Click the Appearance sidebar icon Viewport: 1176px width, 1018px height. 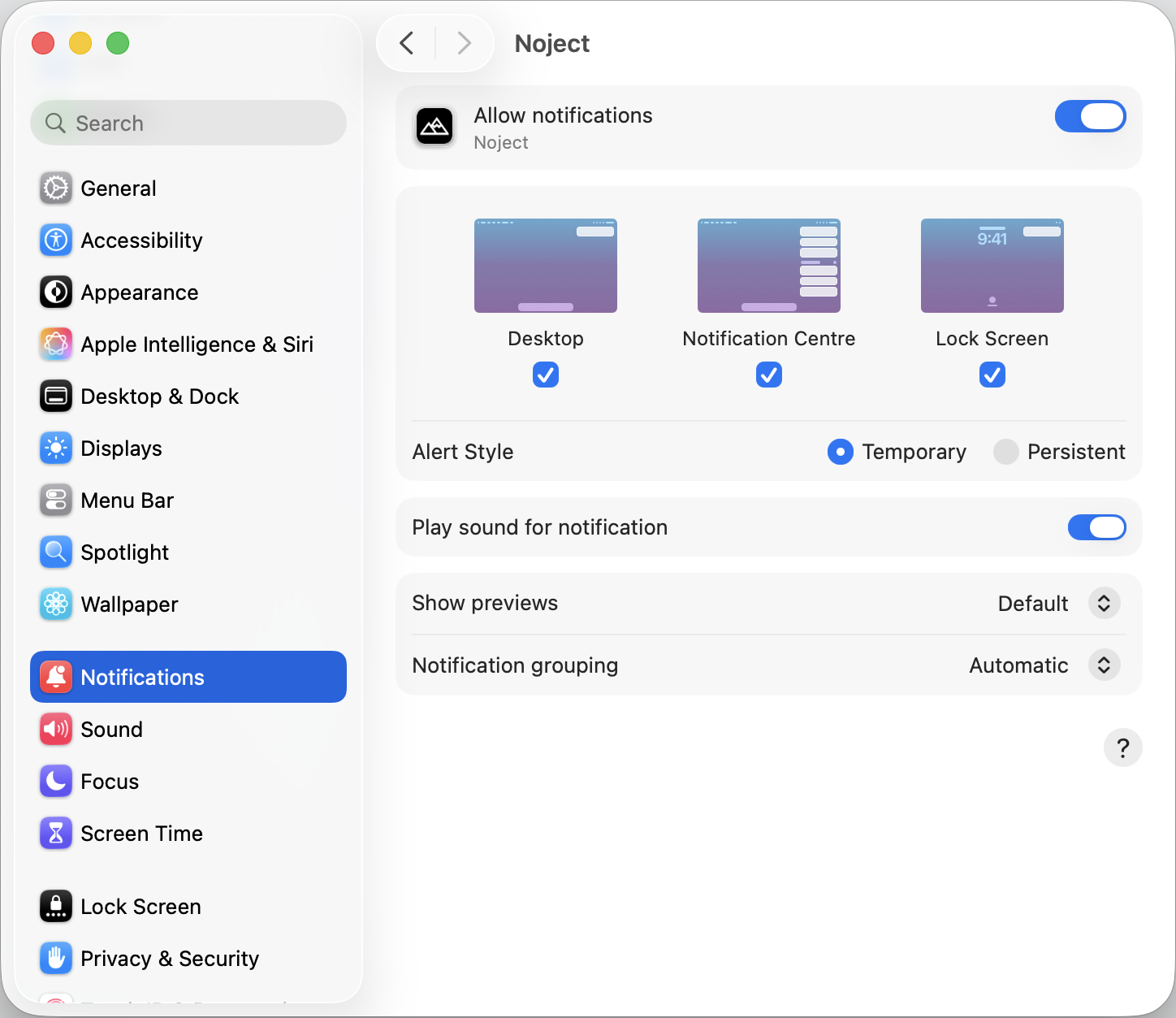coord(56,292)
